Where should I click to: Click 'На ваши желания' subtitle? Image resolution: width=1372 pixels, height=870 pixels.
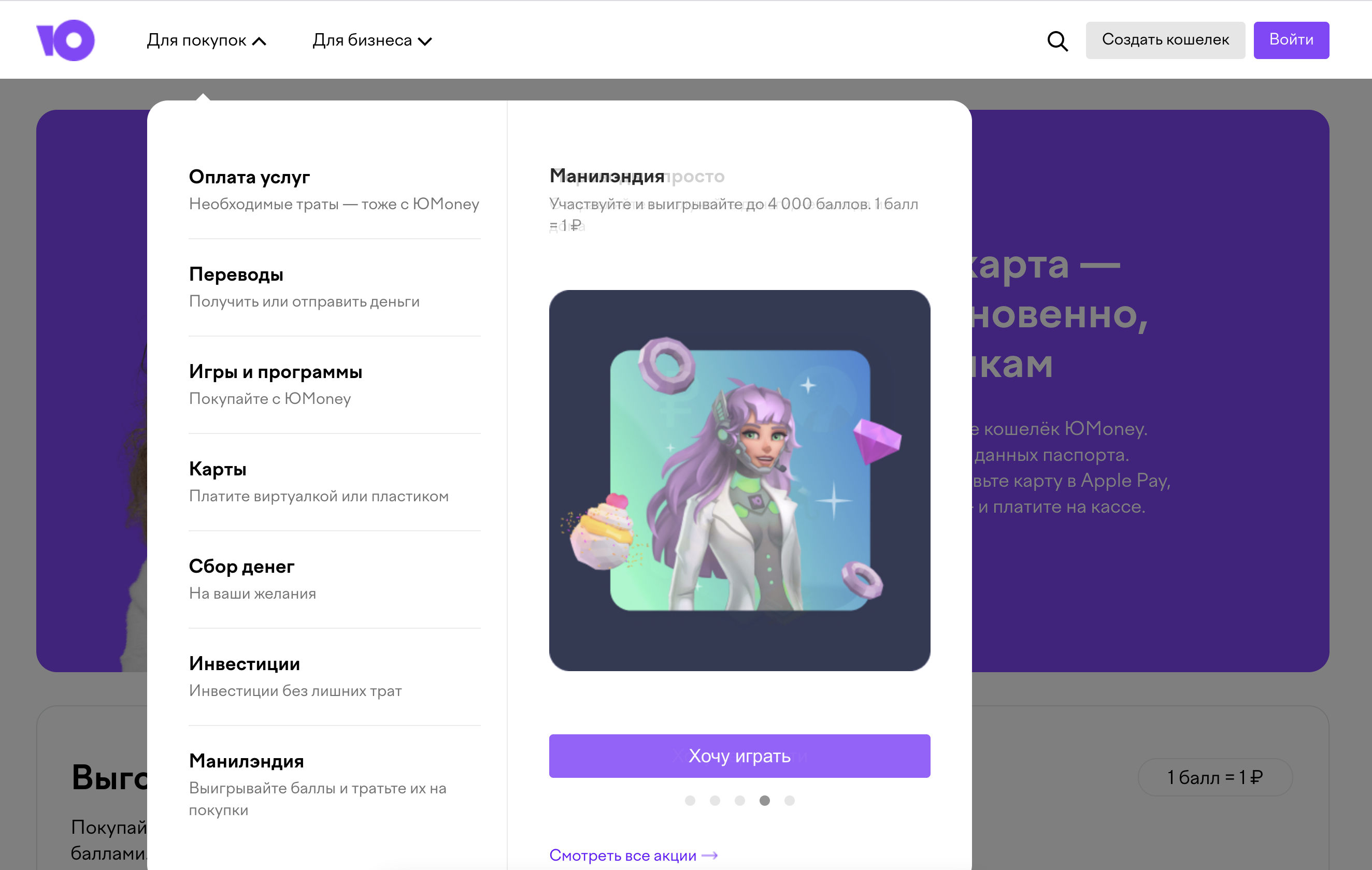(x=252, y=593)
